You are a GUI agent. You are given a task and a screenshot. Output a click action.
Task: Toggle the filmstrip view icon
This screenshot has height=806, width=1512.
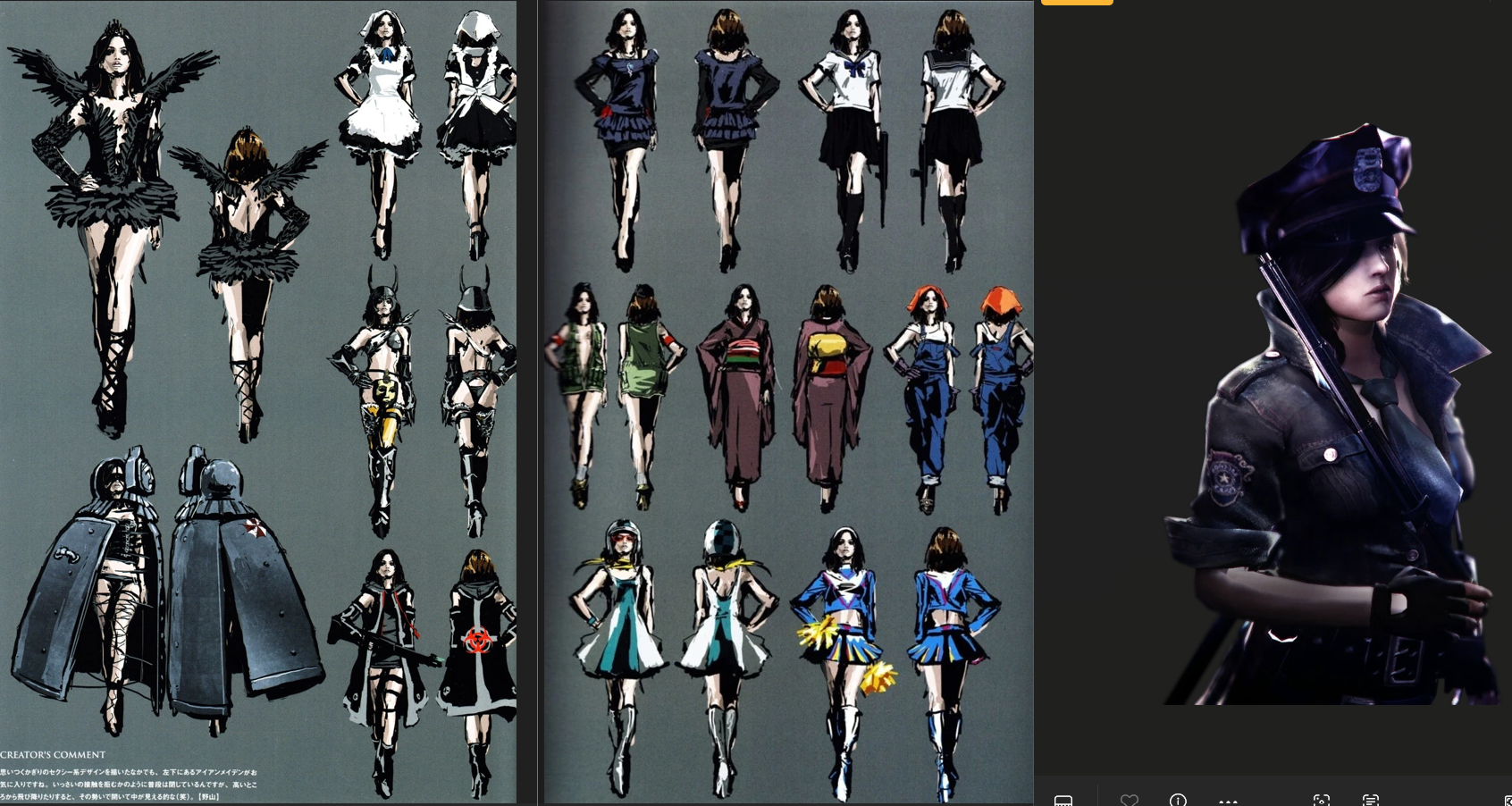(x=1063, y=801)
